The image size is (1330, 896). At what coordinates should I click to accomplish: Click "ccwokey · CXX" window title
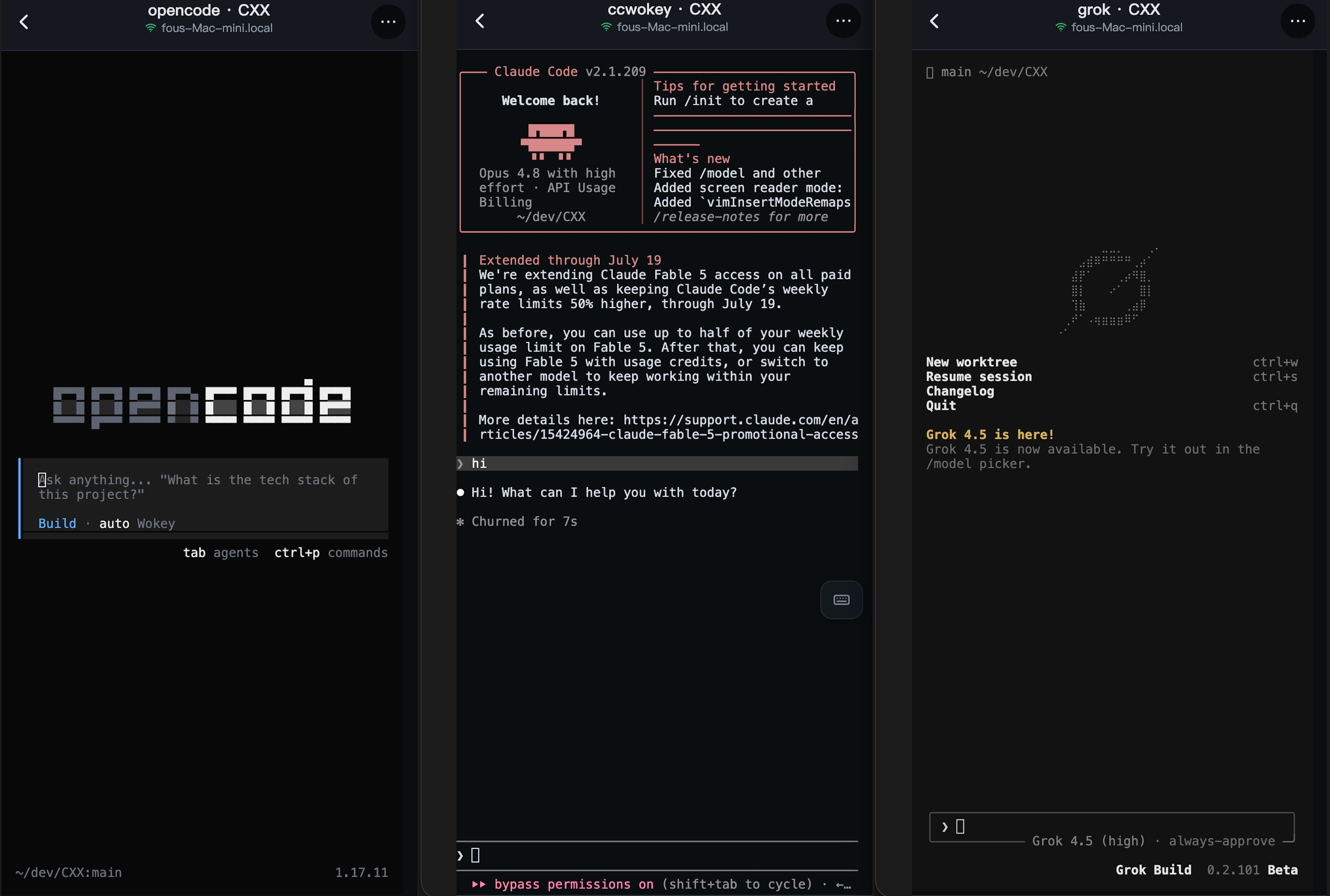664,9
